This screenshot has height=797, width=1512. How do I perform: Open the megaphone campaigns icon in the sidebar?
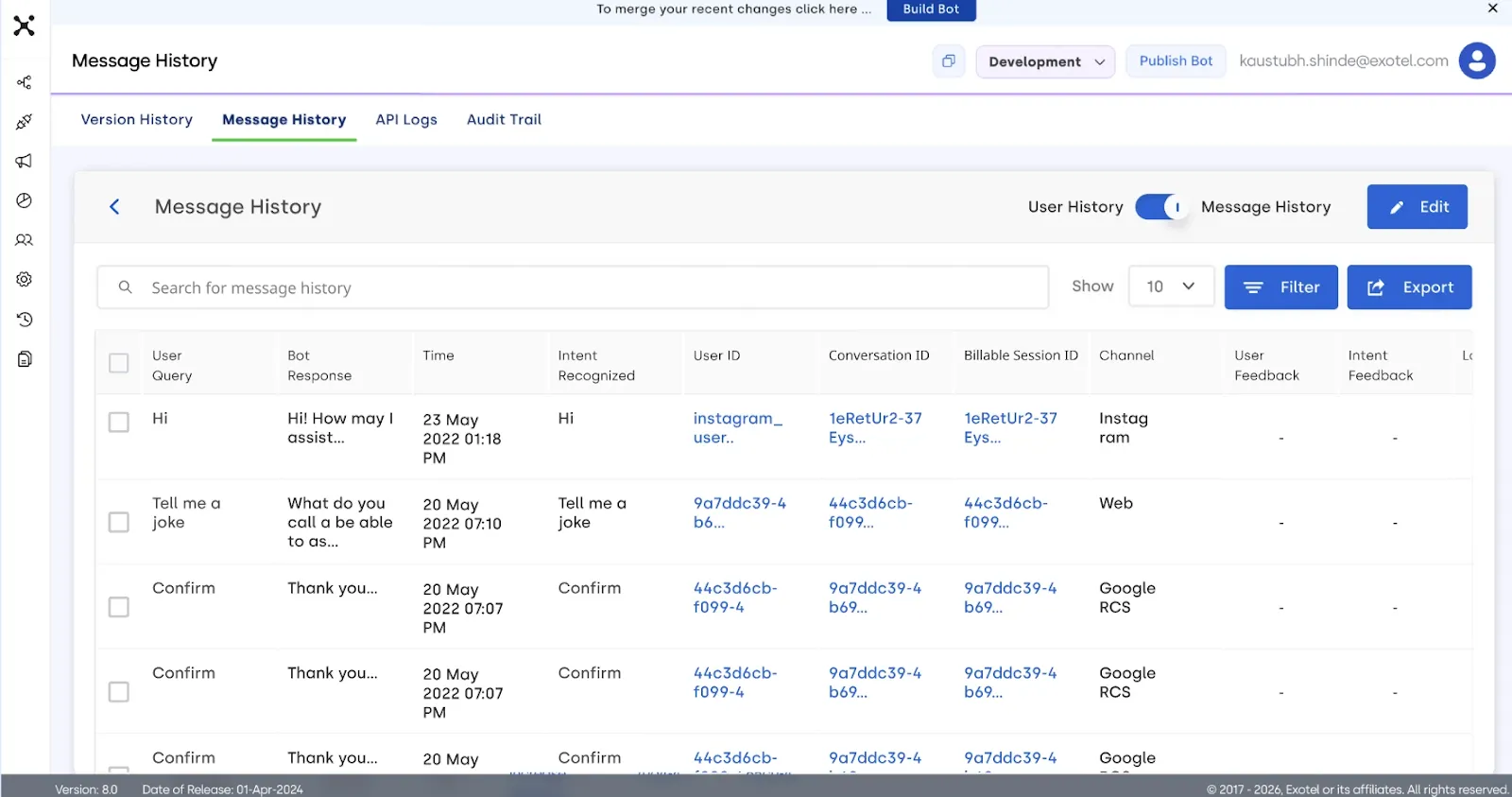(25, 161)
